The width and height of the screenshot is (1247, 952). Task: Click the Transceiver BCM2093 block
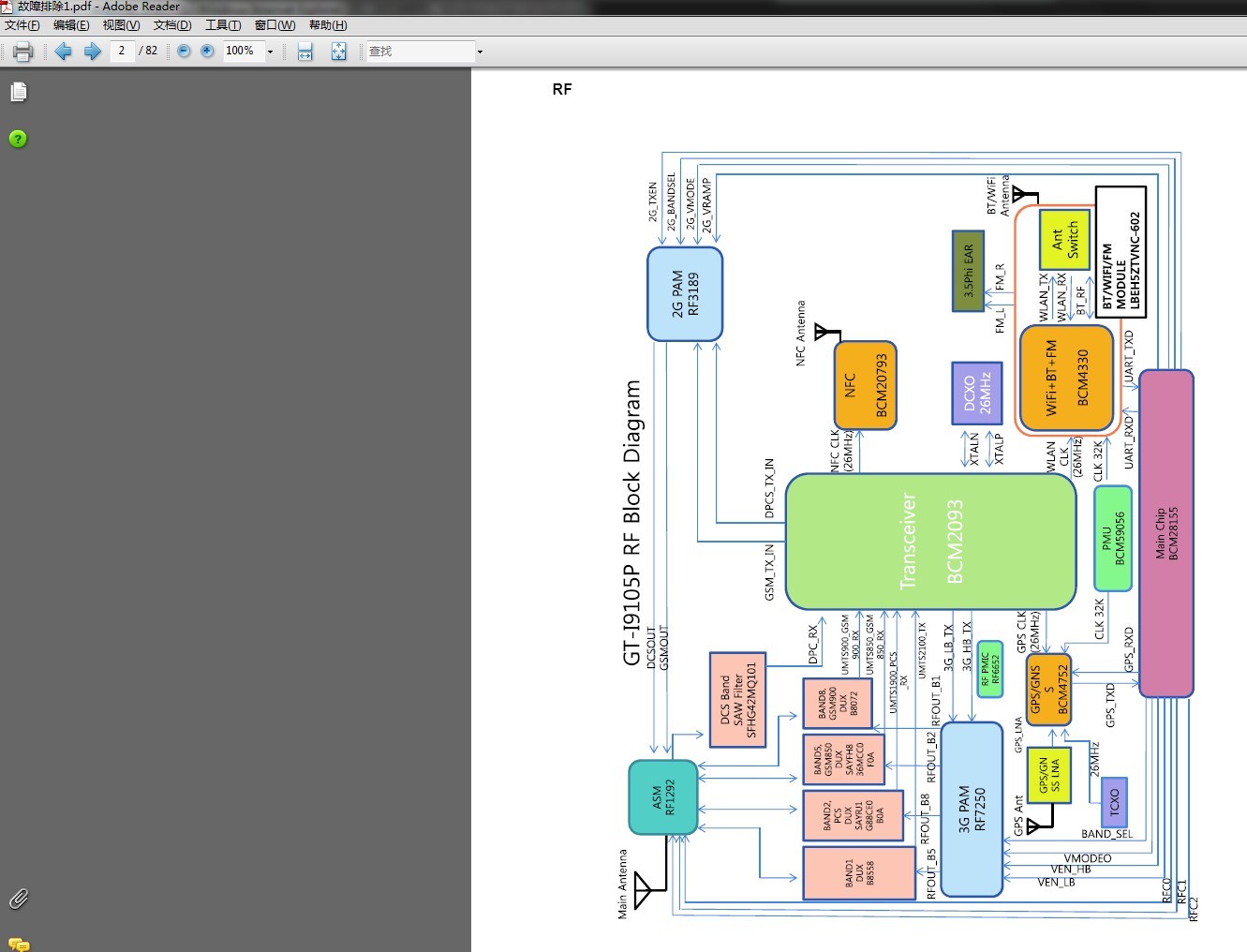(x=930, y=542)
